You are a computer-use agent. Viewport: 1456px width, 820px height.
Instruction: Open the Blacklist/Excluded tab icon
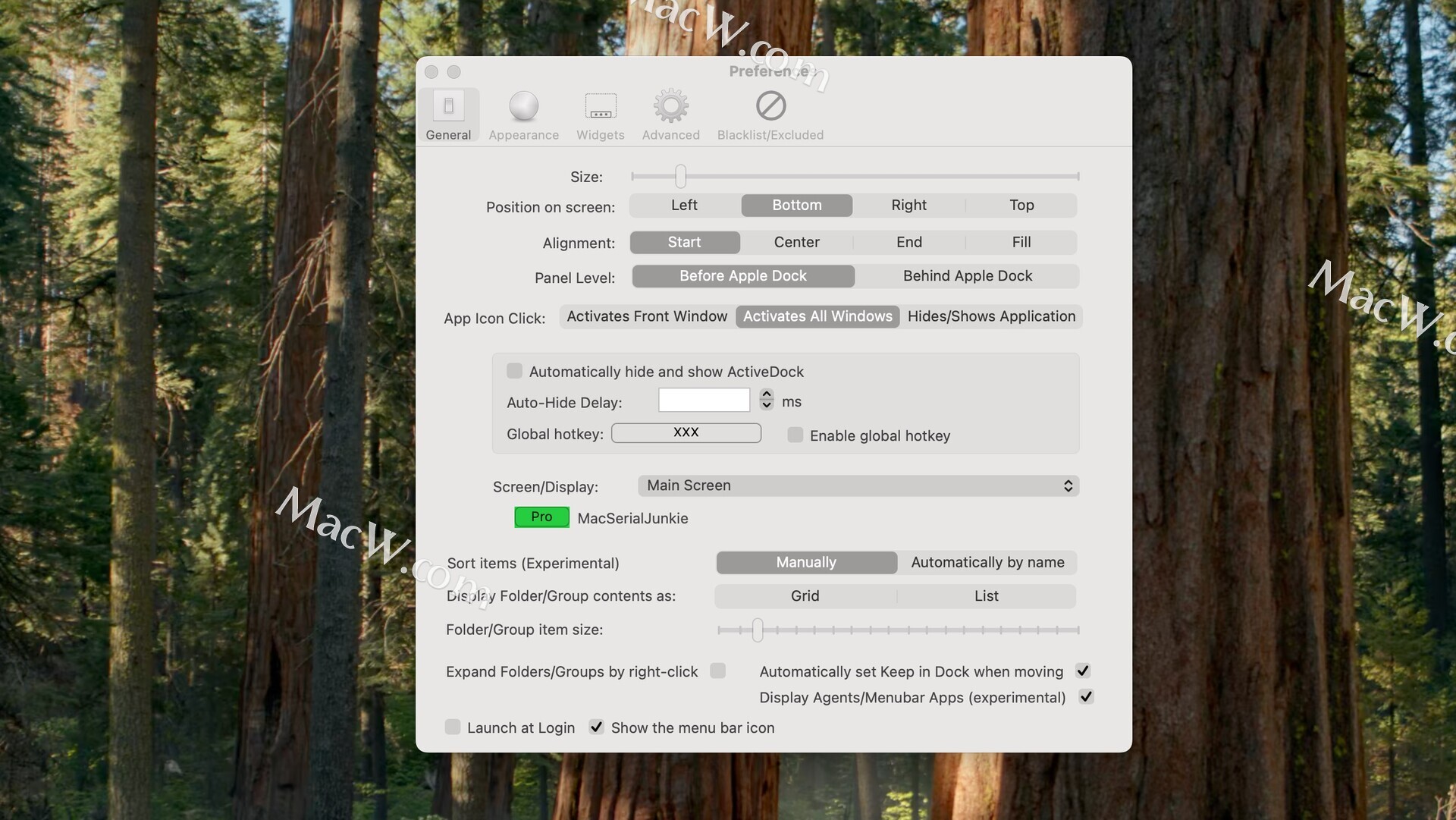[770, 106]
